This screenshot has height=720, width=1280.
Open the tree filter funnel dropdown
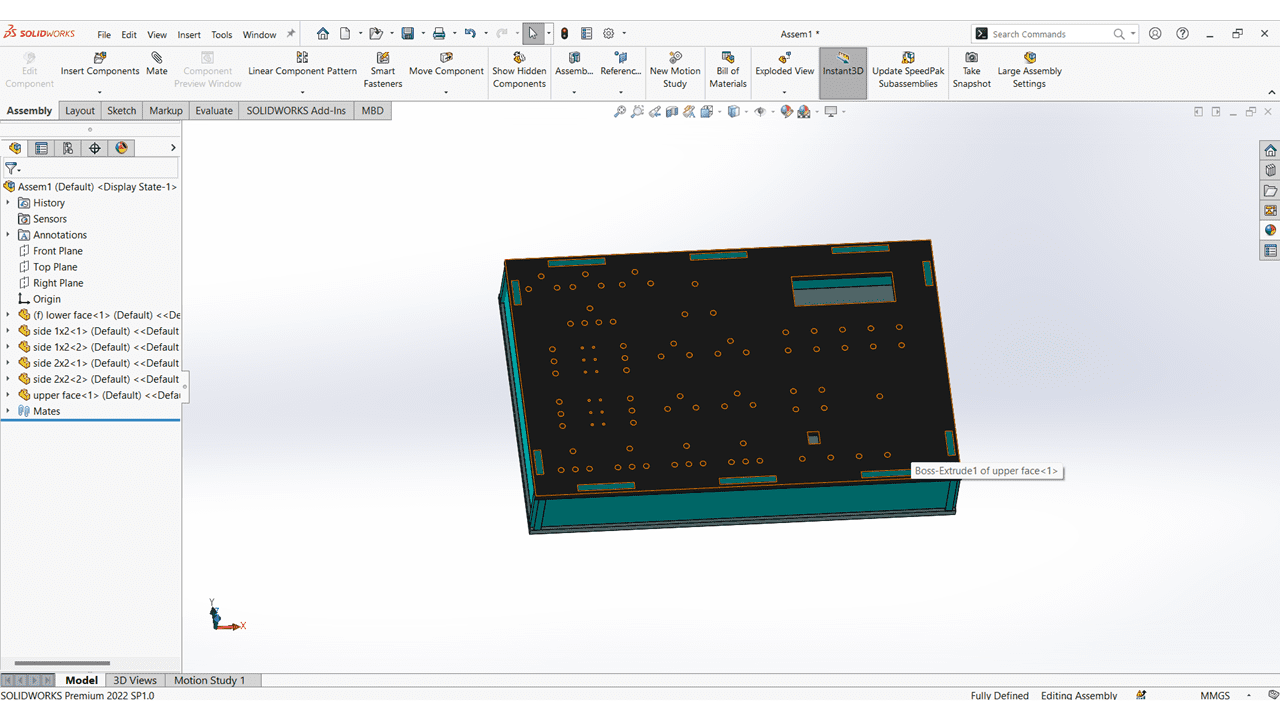(12, 168)
